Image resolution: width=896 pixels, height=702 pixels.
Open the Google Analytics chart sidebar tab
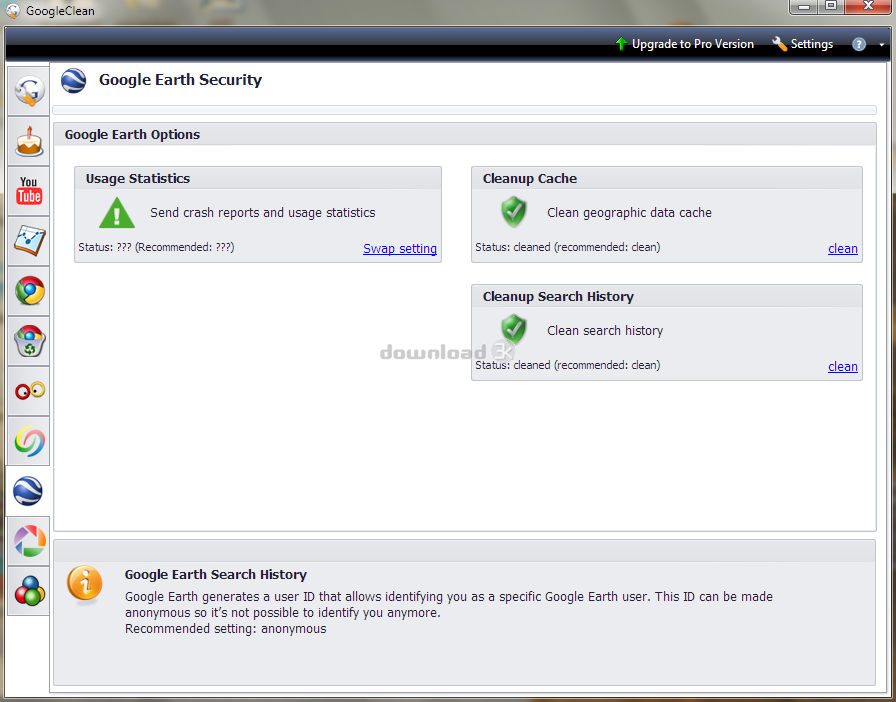coord(29,241)
